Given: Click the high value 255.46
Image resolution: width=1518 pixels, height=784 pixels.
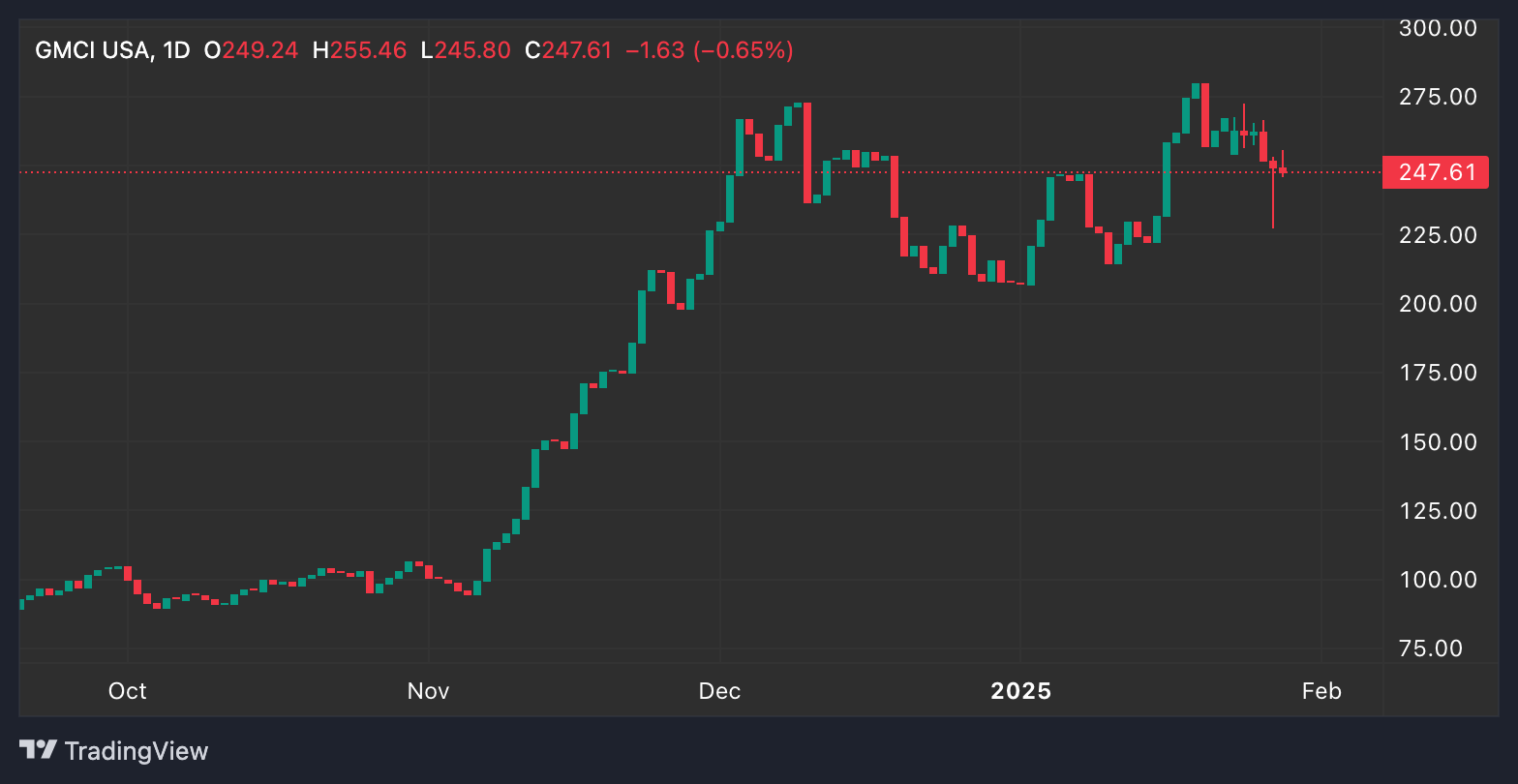Looking at the screenshot, I should (x=368, y=50).
